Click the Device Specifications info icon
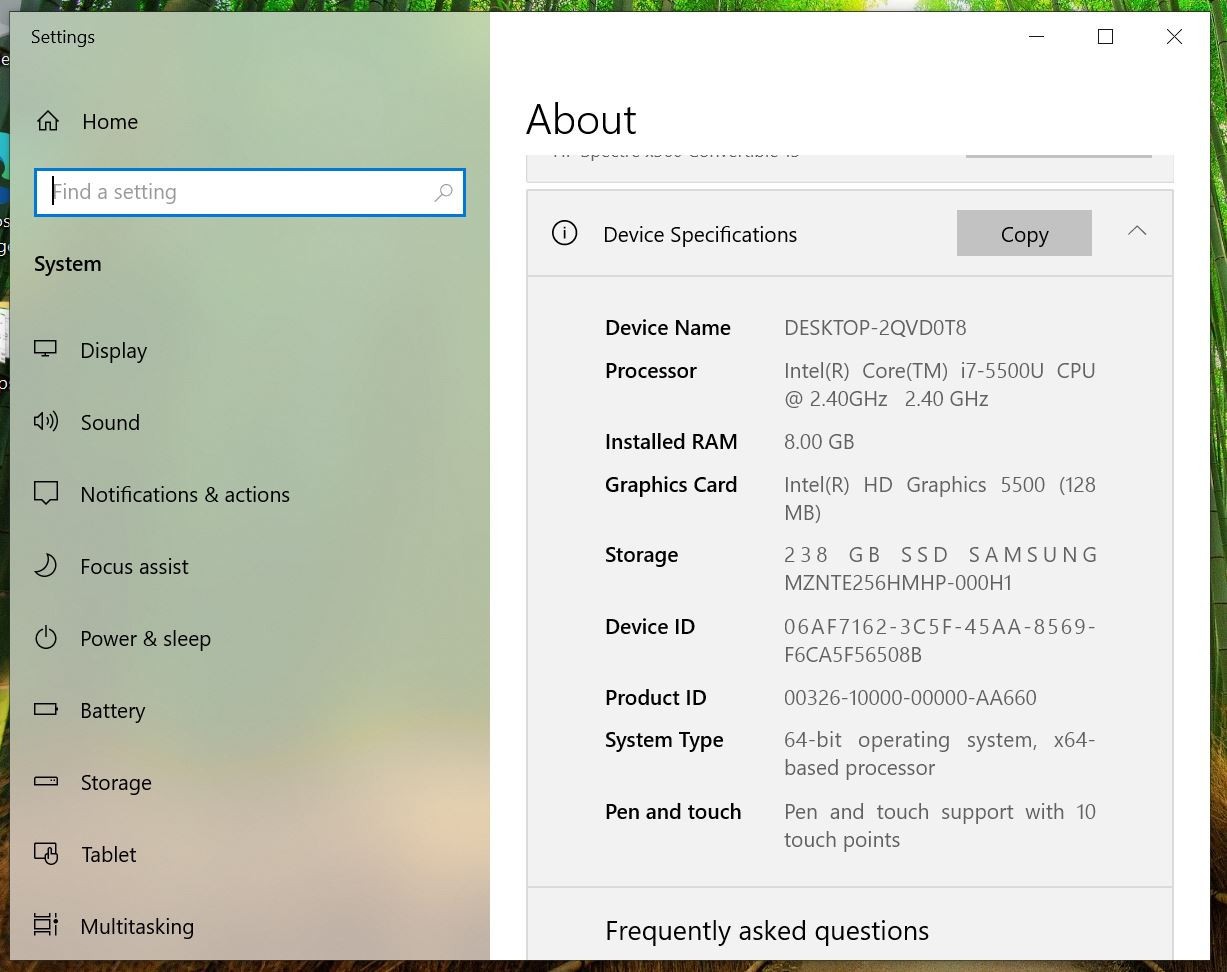This screenshot has height=972, width=1227. (x=564, y=234)
